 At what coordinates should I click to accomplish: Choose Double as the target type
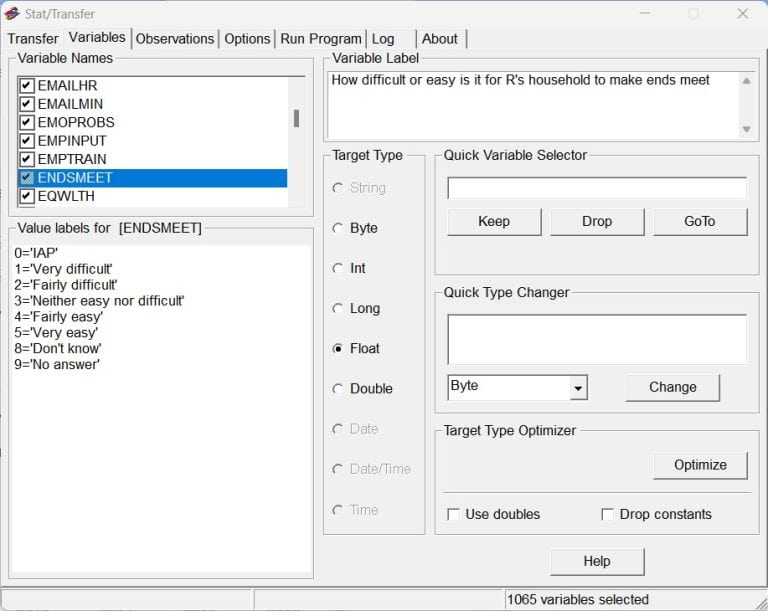338,389
